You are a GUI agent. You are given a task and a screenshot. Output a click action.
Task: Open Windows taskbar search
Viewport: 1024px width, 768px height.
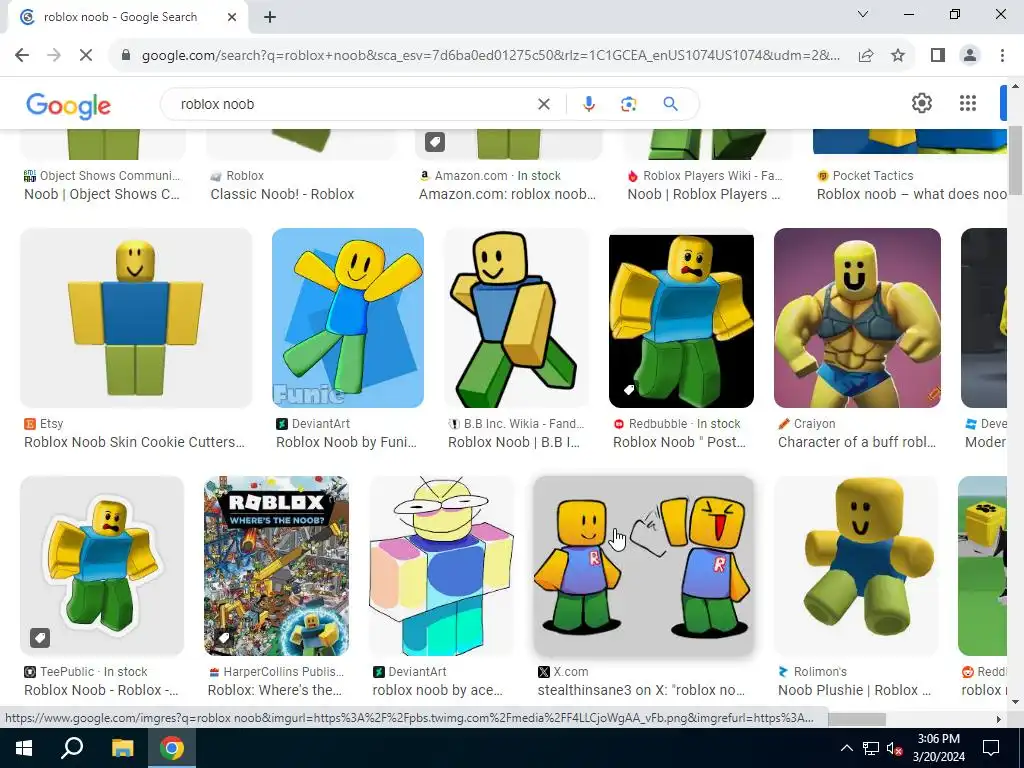point(72,748)
